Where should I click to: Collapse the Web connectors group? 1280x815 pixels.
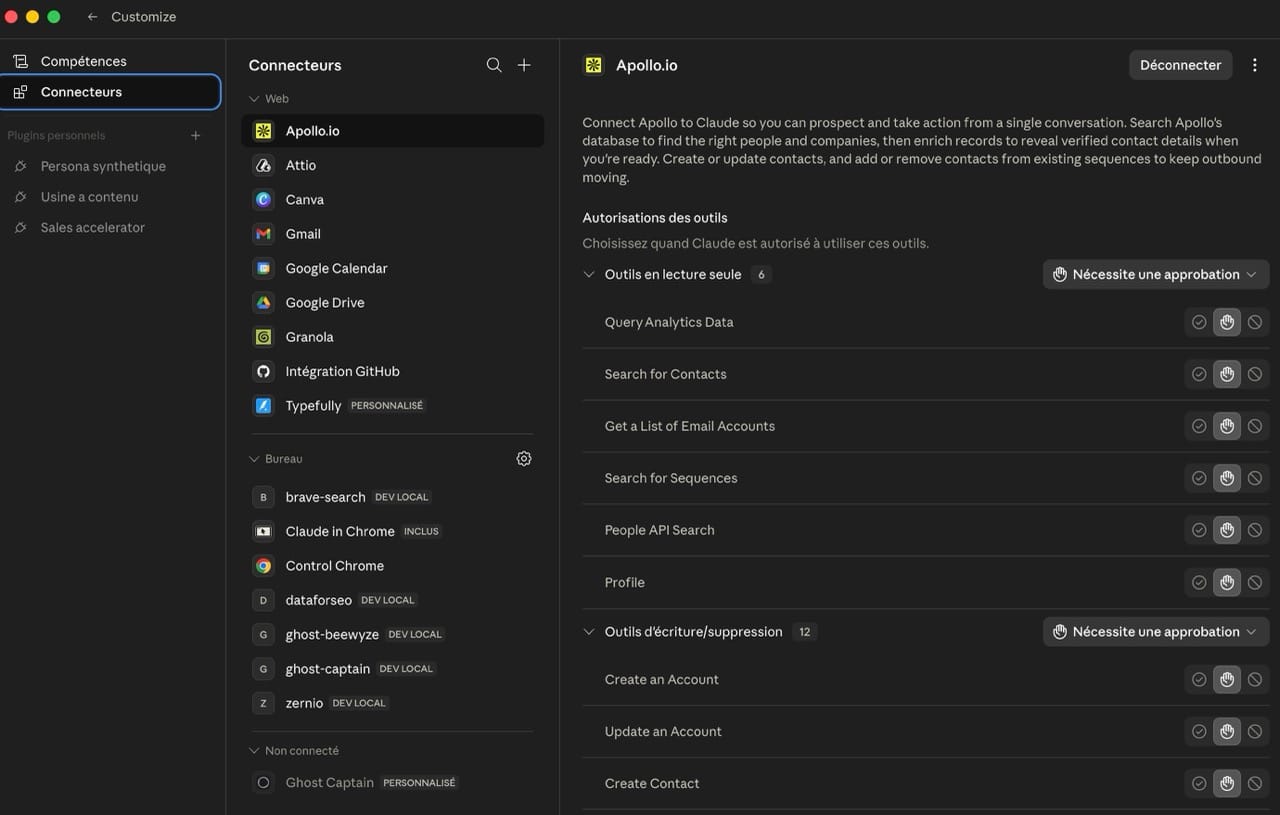254,99
